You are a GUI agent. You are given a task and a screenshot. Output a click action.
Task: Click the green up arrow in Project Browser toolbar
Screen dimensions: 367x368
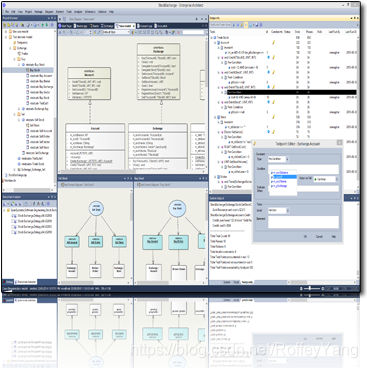pyautogui.click(x=42, y=25)
